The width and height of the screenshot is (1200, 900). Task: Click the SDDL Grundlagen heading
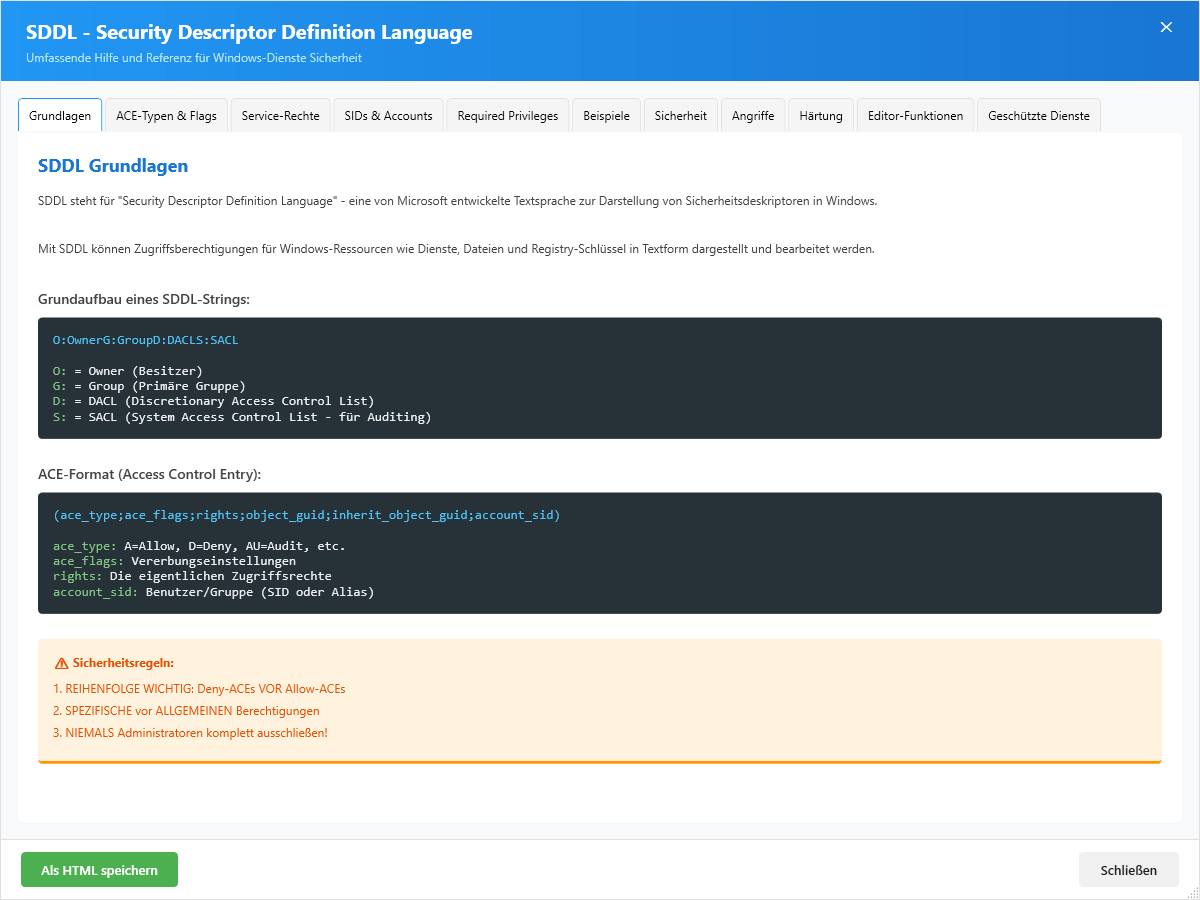point(113,166)
